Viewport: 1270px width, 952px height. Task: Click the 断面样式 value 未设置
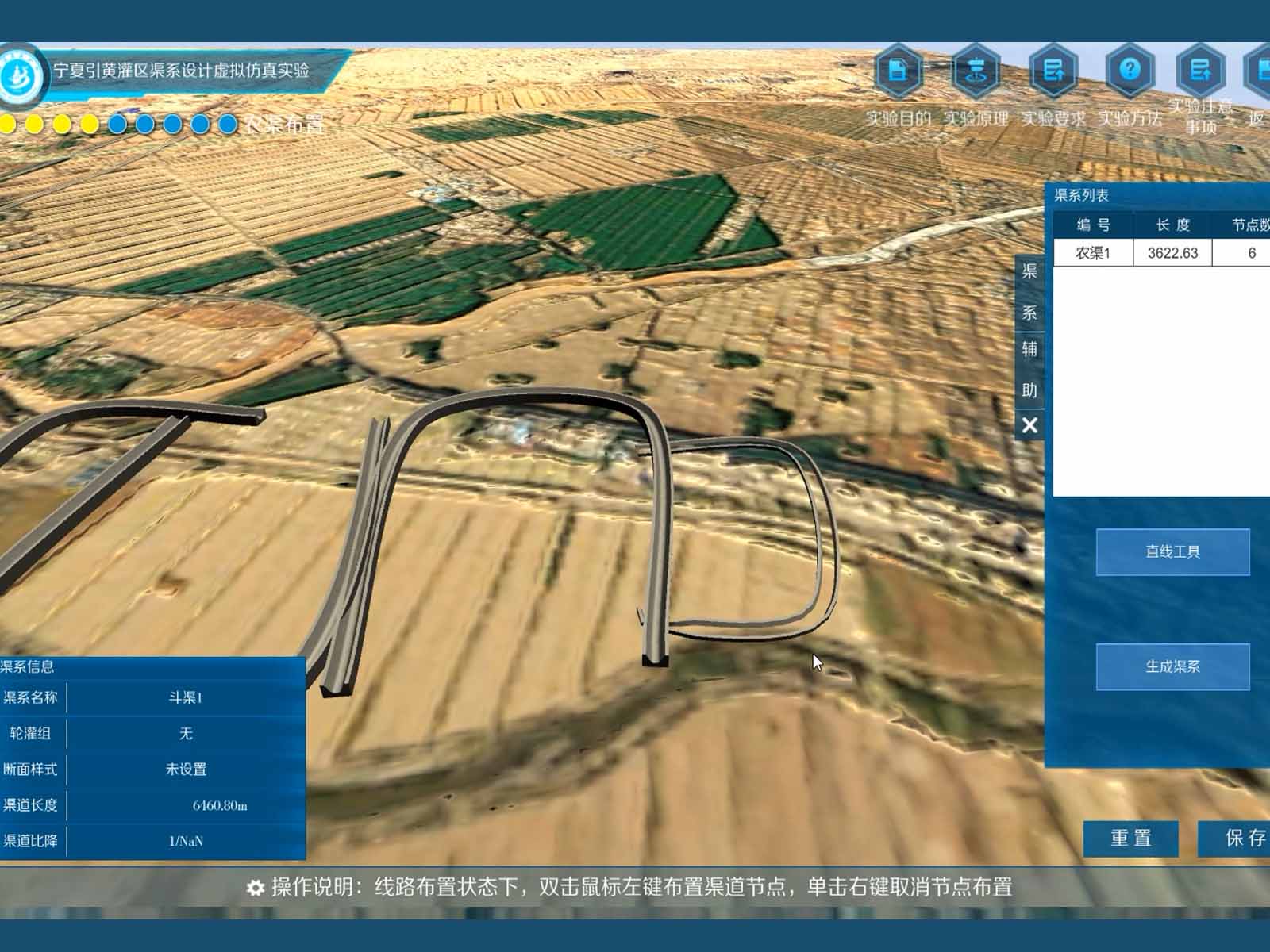[x=186, y=770]
